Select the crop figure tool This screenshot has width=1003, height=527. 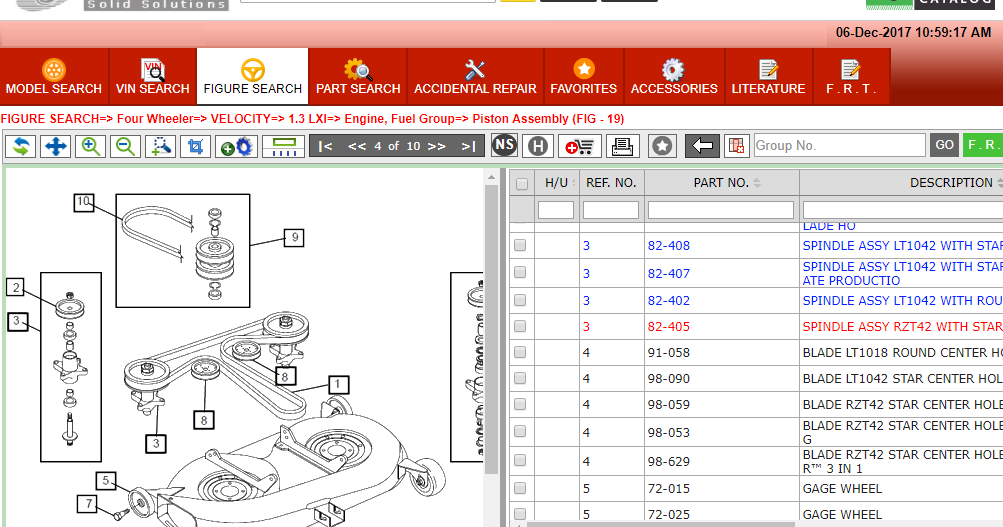195,146
